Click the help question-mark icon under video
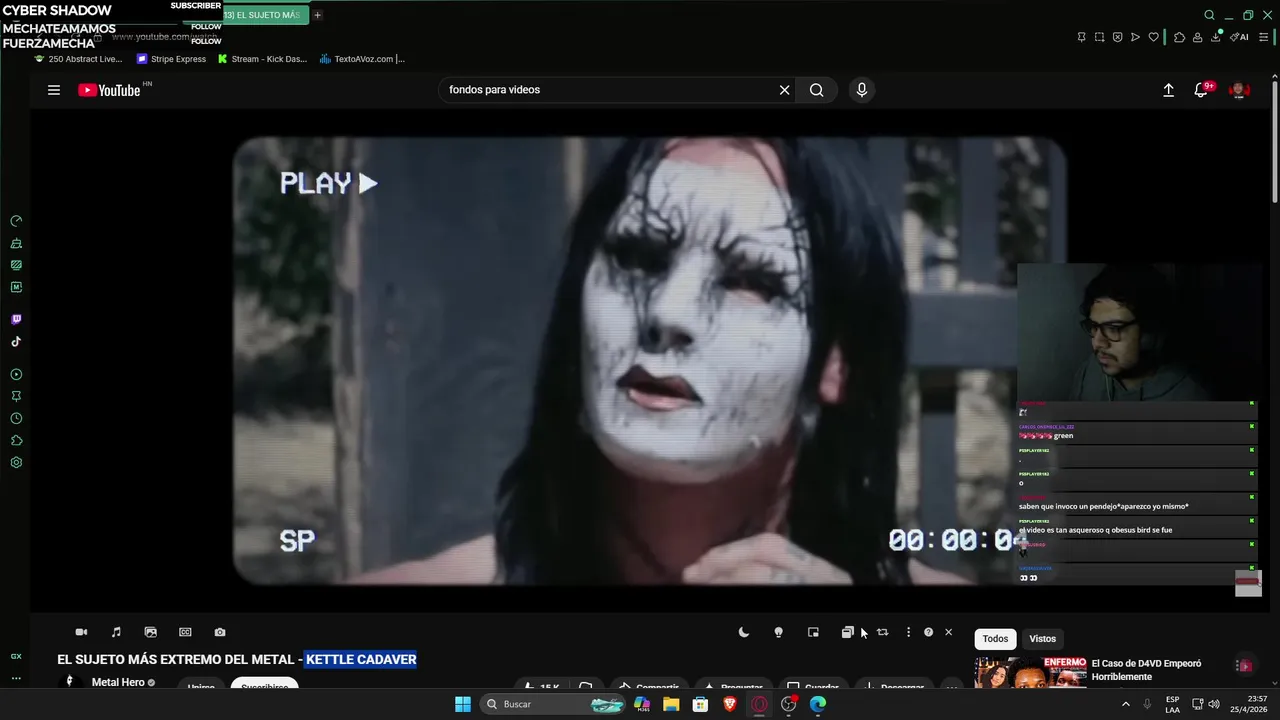This screenshot has height=720, width=1280. [x=928, y=632]
